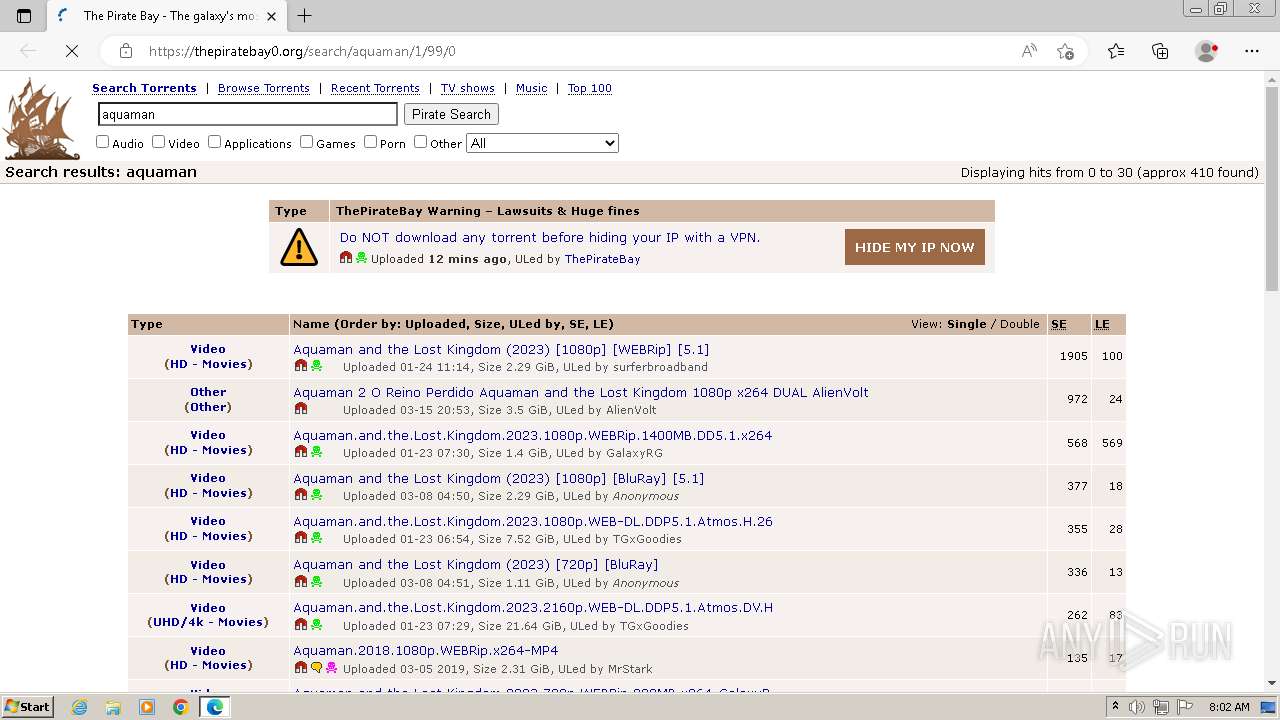View the Top 100 list

590,88
